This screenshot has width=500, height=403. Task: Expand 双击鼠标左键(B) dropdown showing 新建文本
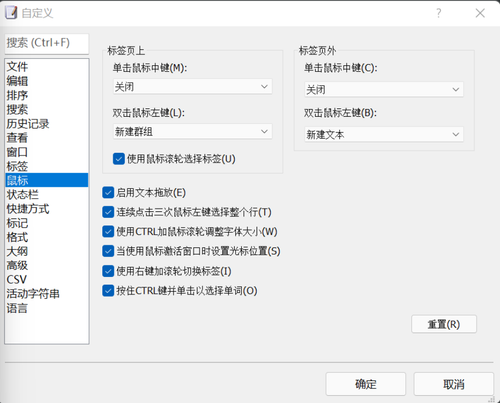pyautogui.click(x=384, y=134)
